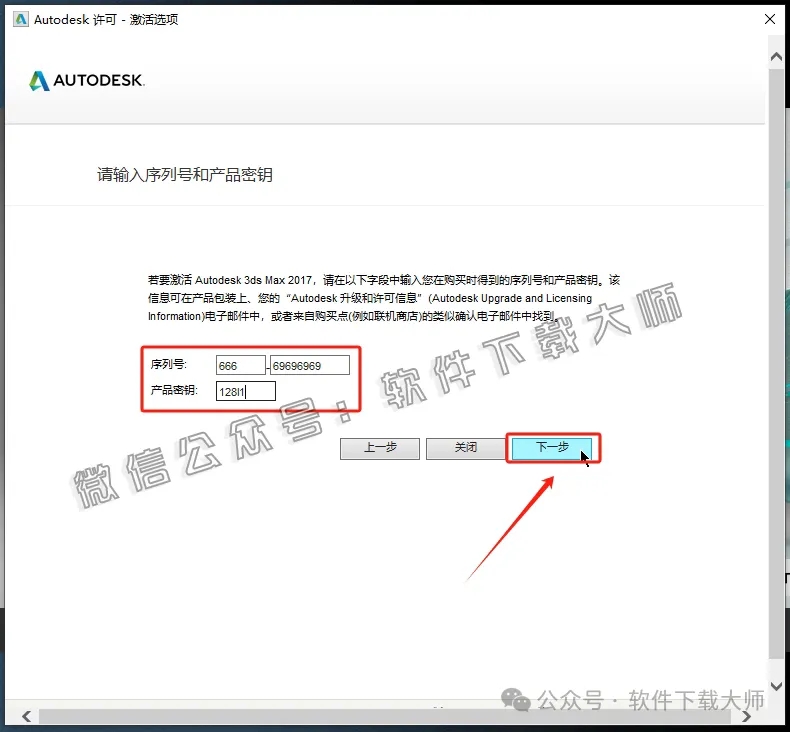Click the Autodesk logo in header
Screen dimensions: 790x732
(87, 81)
